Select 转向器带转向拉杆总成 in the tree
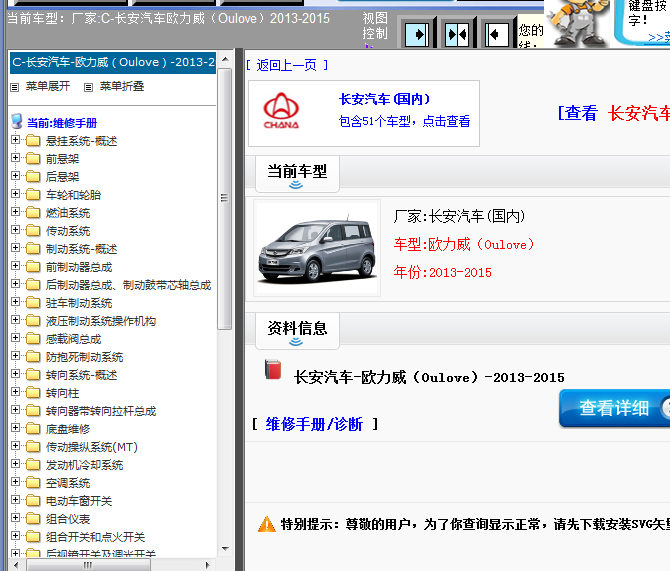 pos(101,411)
